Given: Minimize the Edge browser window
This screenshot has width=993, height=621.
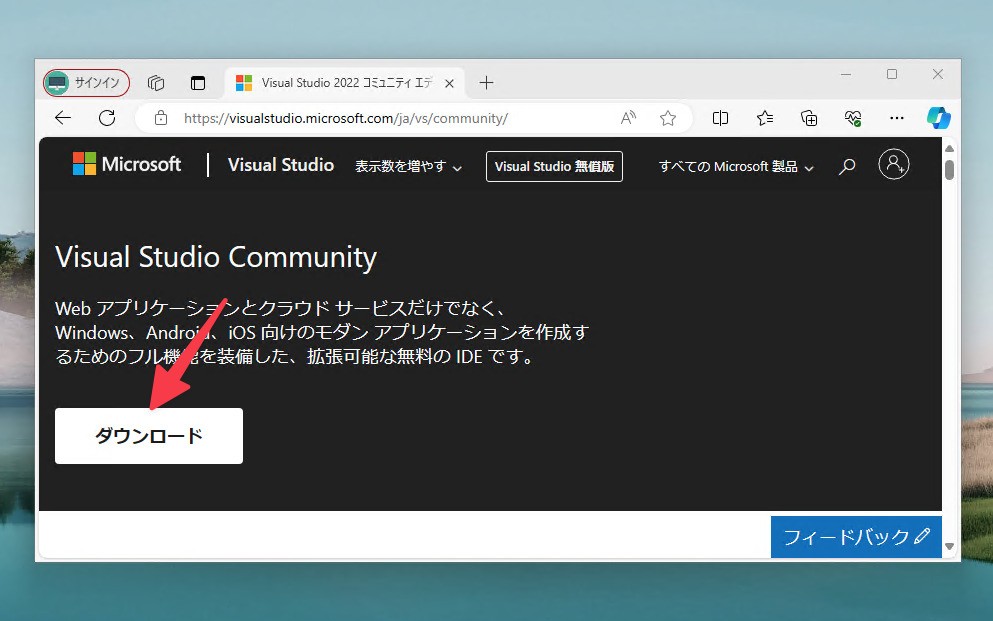Looking at the screenshot, I should point(845,75).
